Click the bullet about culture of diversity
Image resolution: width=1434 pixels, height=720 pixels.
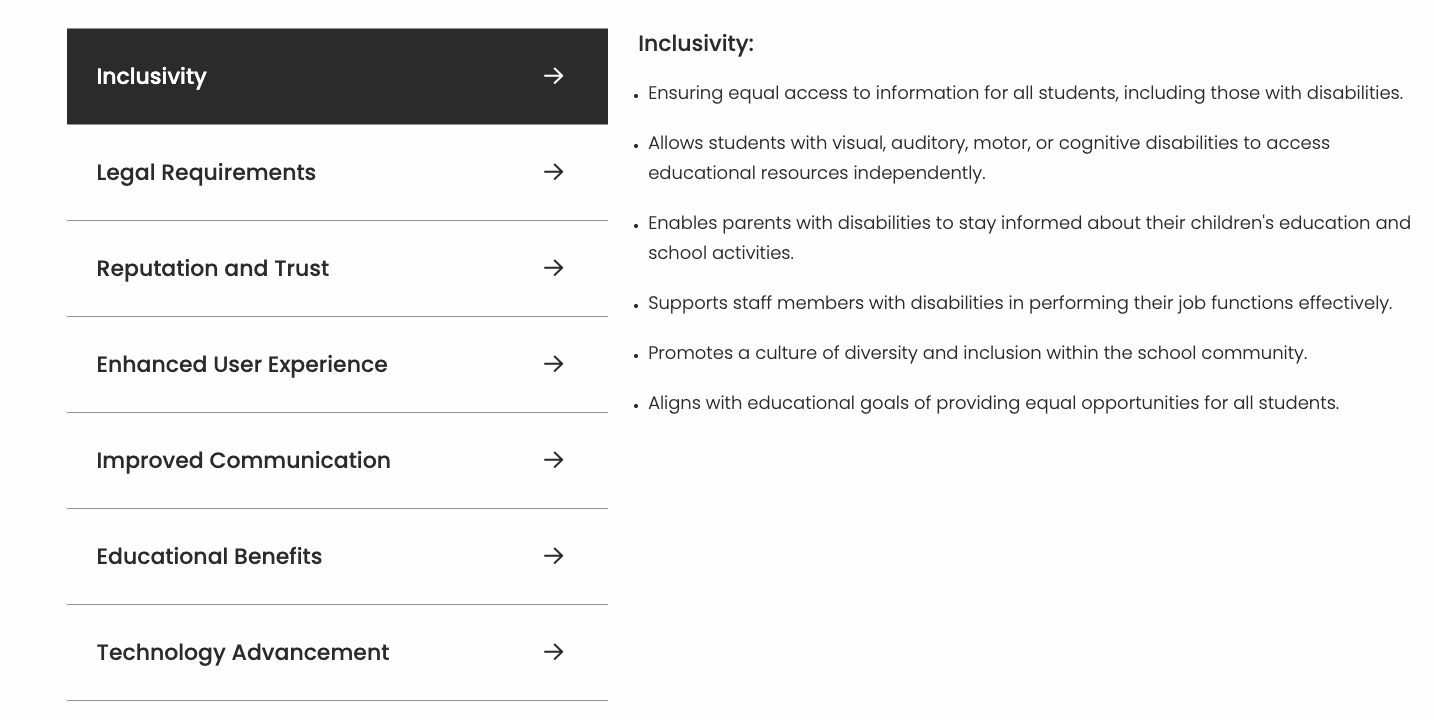[977, 353]
